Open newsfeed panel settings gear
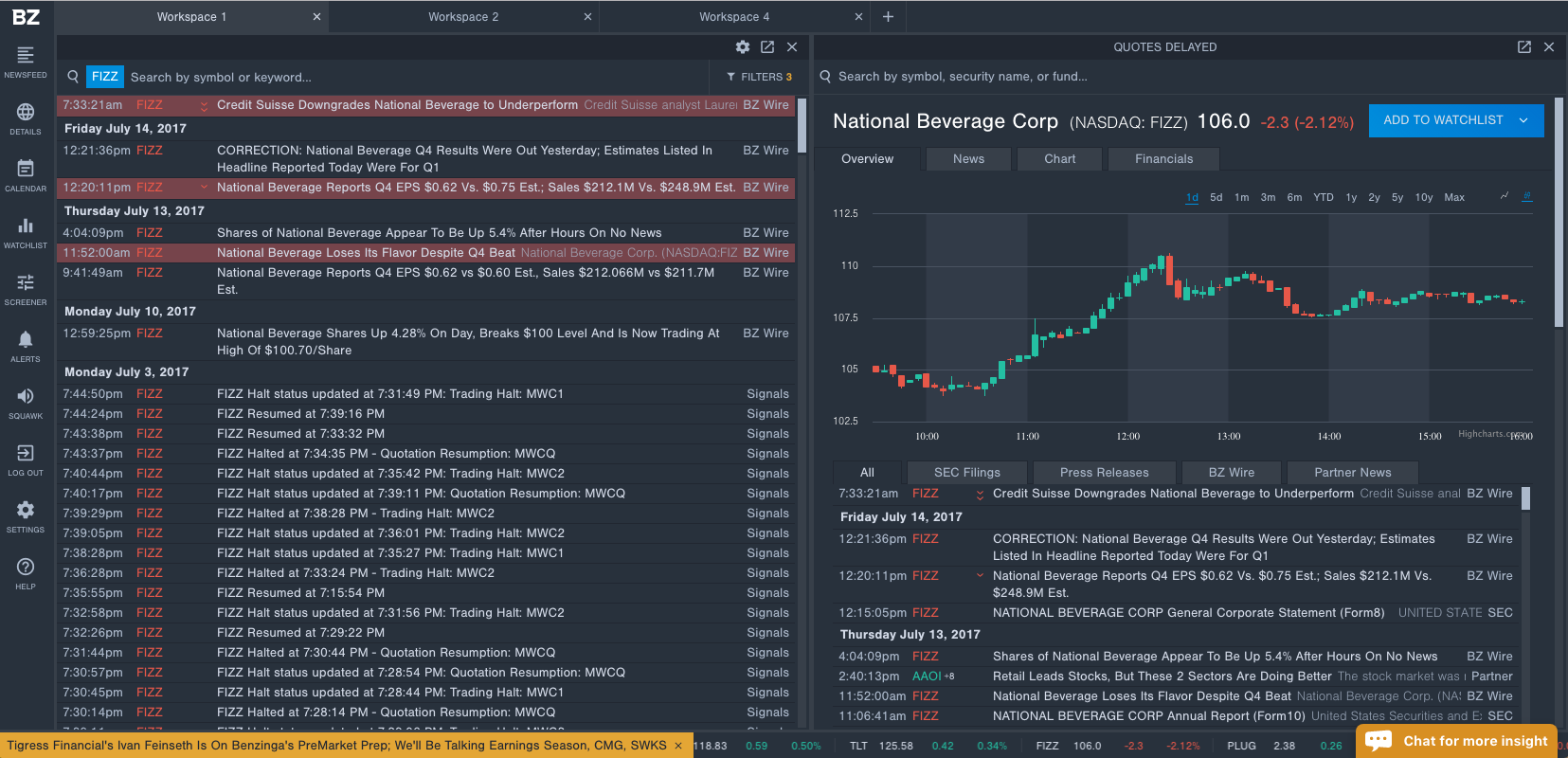Image resolution: width=1568 pixels, height=758 pixels. (x=743, y=46)
